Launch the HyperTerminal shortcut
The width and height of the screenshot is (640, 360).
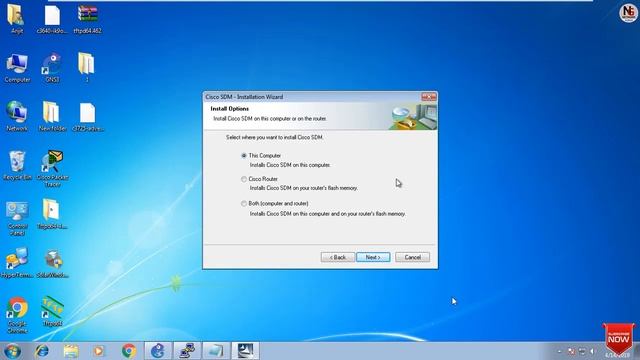[x=17, y=263]
